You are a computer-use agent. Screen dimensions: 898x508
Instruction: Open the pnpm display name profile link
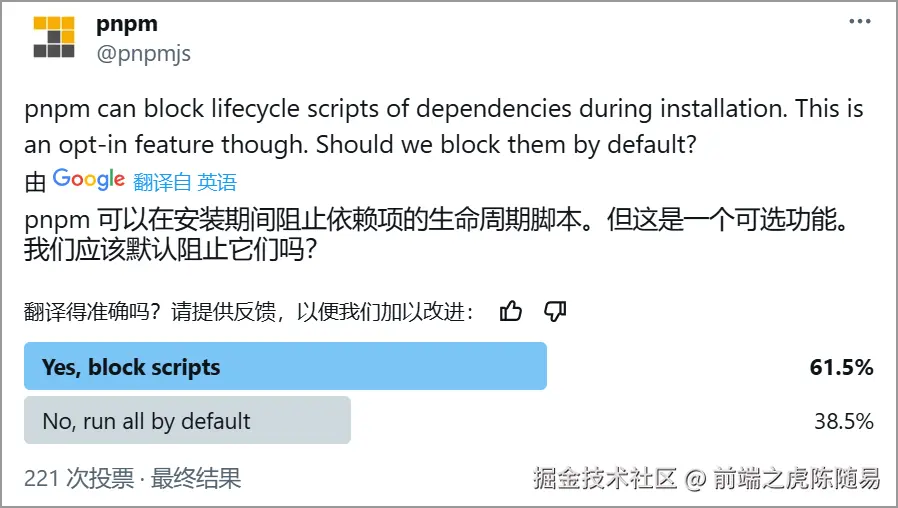click(x=126, y=23)
